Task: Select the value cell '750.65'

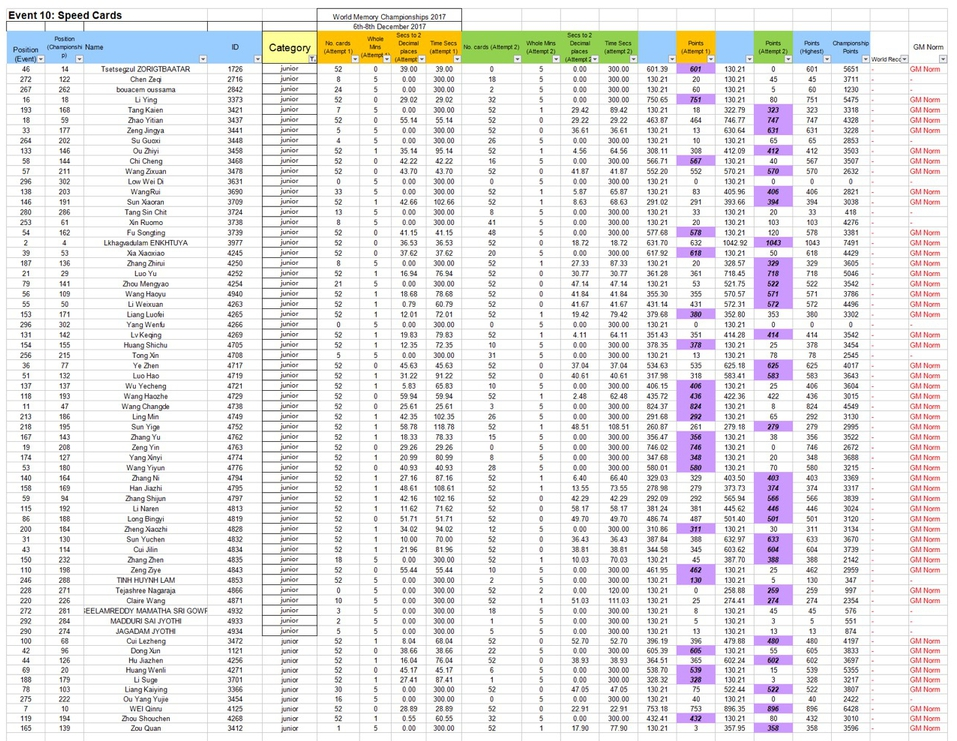Action: click(x=657, y=100)
